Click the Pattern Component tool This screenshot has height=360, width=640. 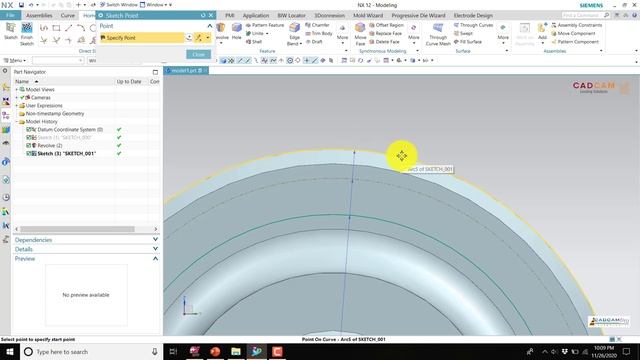(575, 42)
